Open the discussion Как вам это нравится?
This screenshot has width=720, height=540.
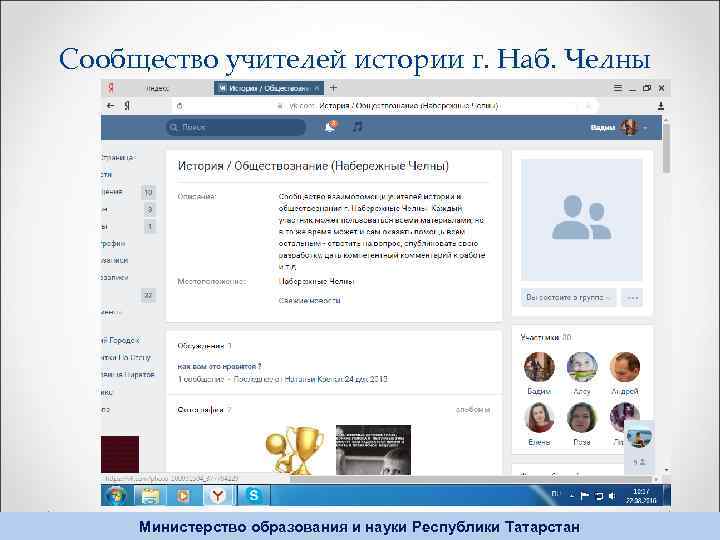click(x=219, y=366)
